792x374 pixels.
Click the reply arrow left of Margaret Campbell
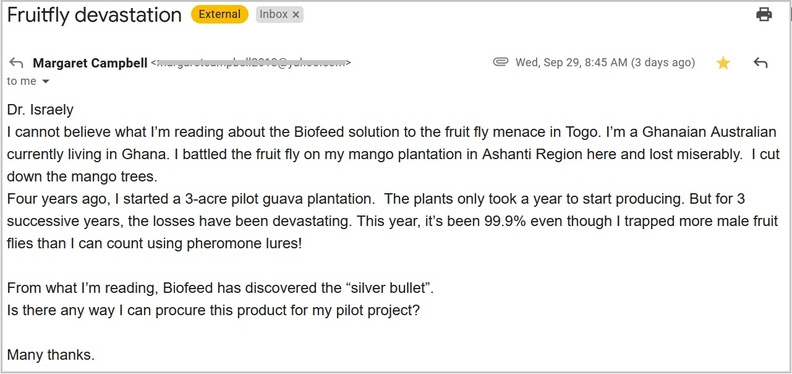pyautogui.click(x=16, y=63)
